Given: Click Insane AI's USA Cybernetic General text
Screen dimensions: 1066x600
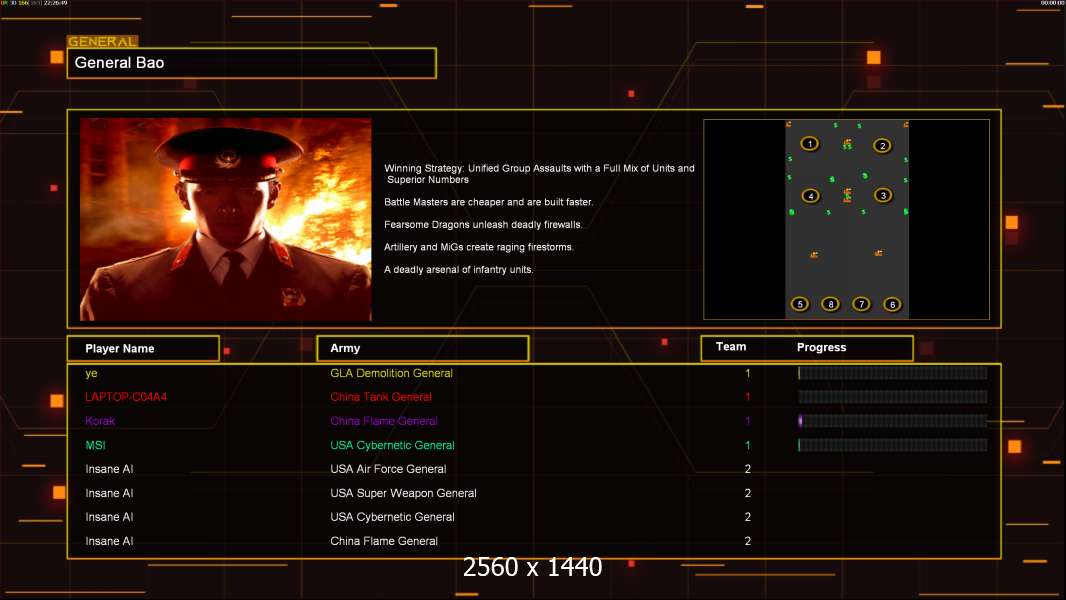Looking at the screenshot, I should click(x=392, y=517).
